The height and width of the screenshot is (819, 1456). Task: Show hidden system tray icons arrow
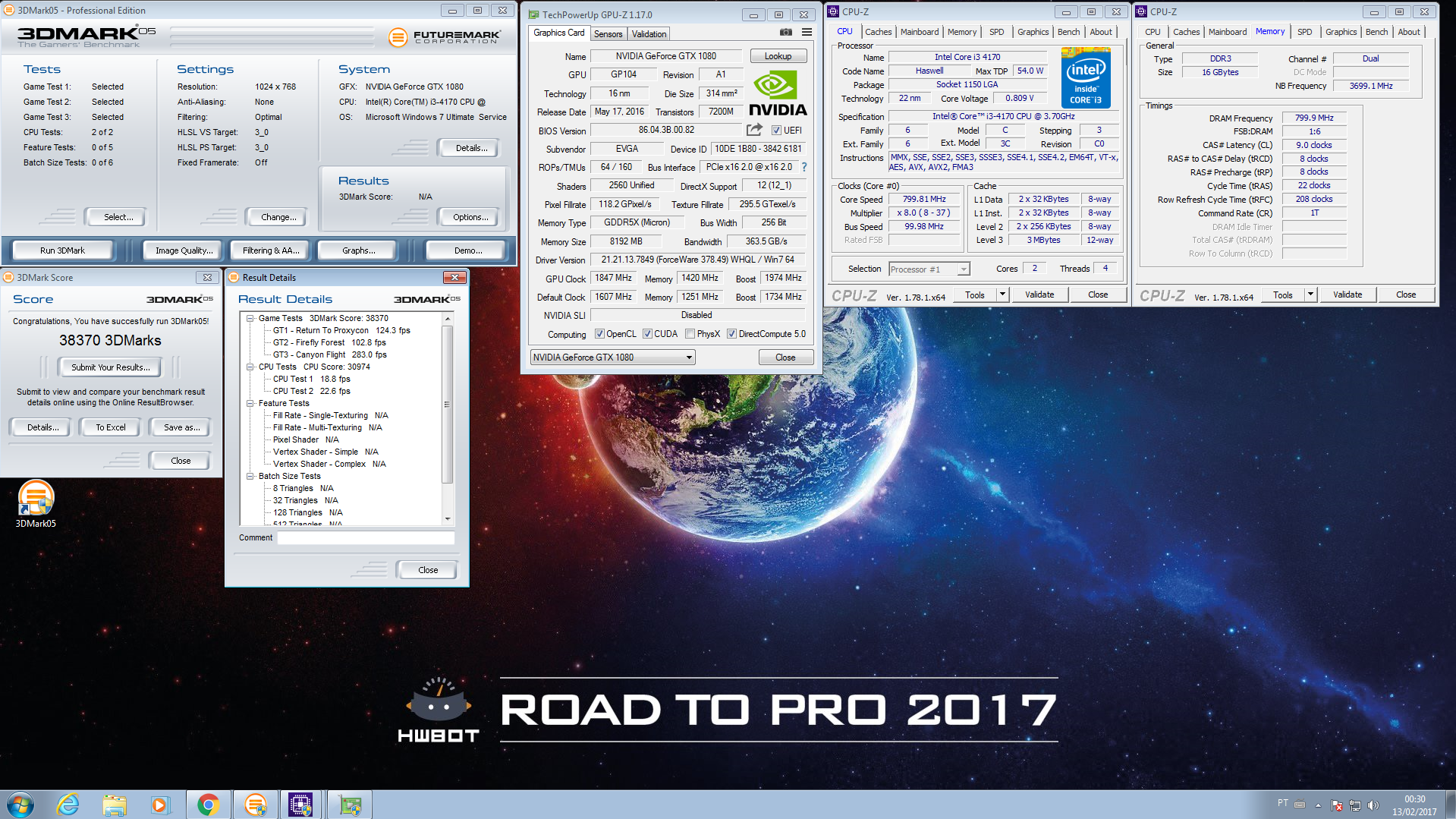1318,805
